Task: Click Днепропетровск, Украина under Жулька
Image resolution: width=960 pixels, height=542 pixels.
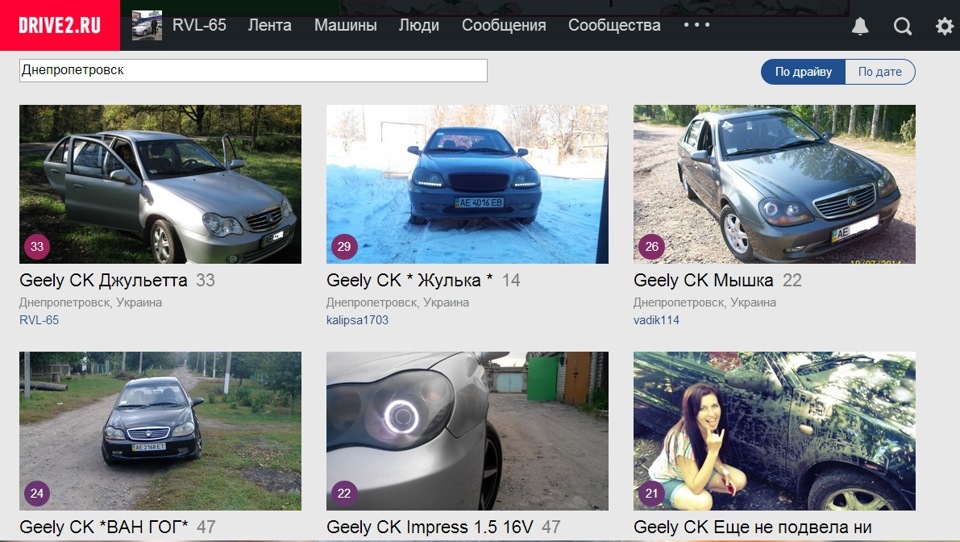Action: 398,303
